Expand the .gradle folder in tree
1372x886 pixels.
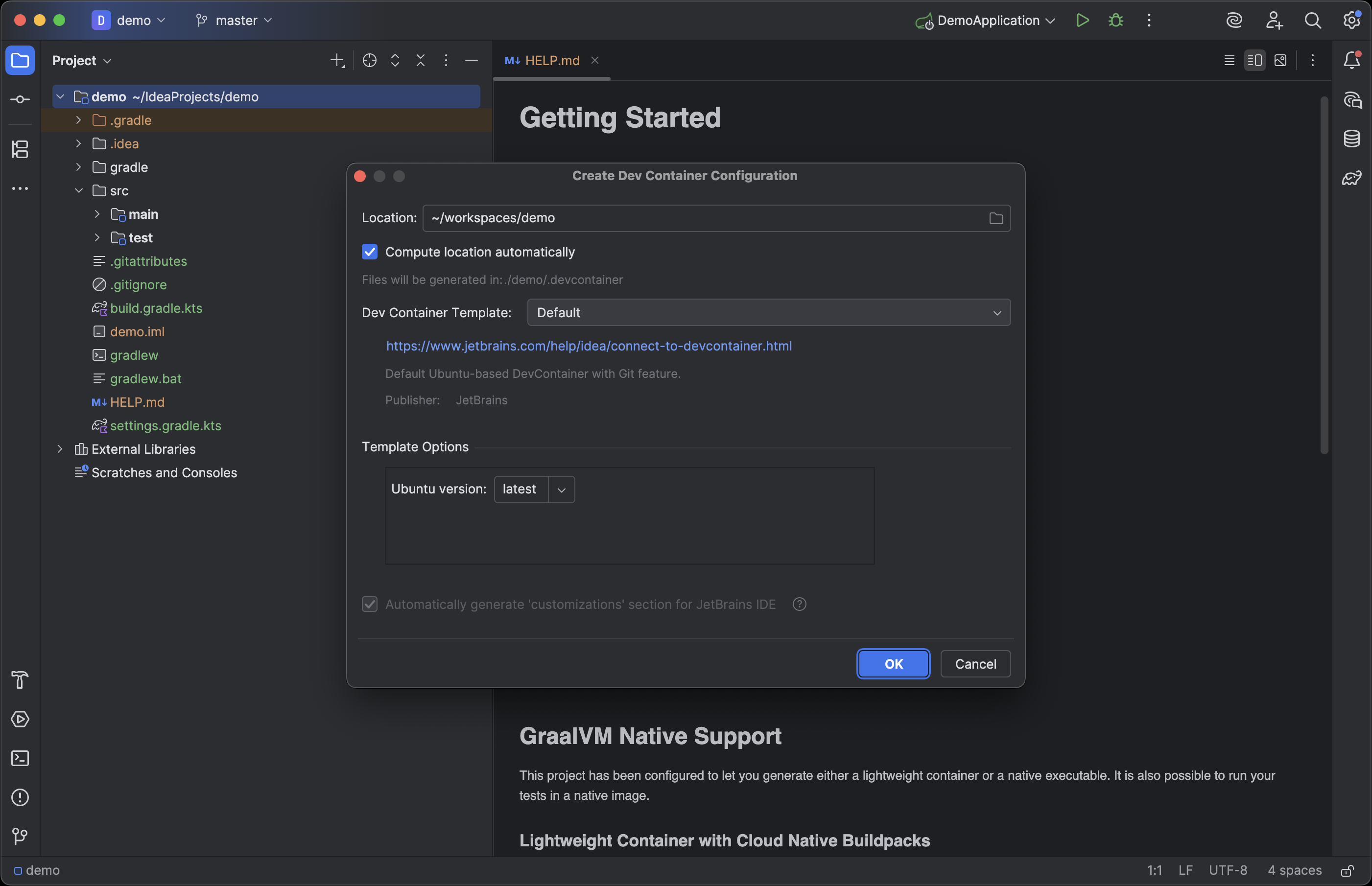point(78,120)
